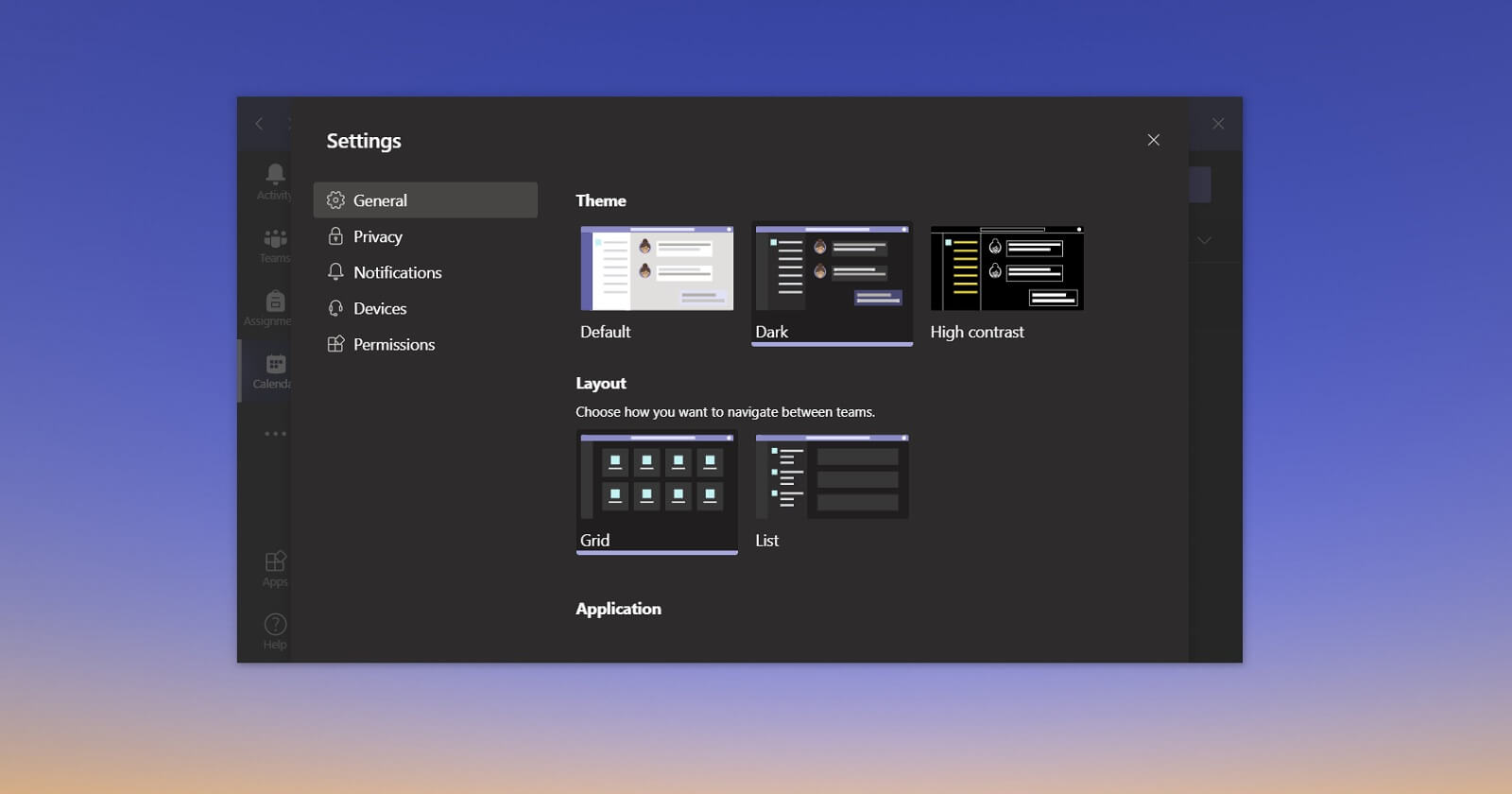The width and height of the screenshot is (1512, 794).
Task: Open the Calendar icon in sidebar
Action: (x=275, y=364)
